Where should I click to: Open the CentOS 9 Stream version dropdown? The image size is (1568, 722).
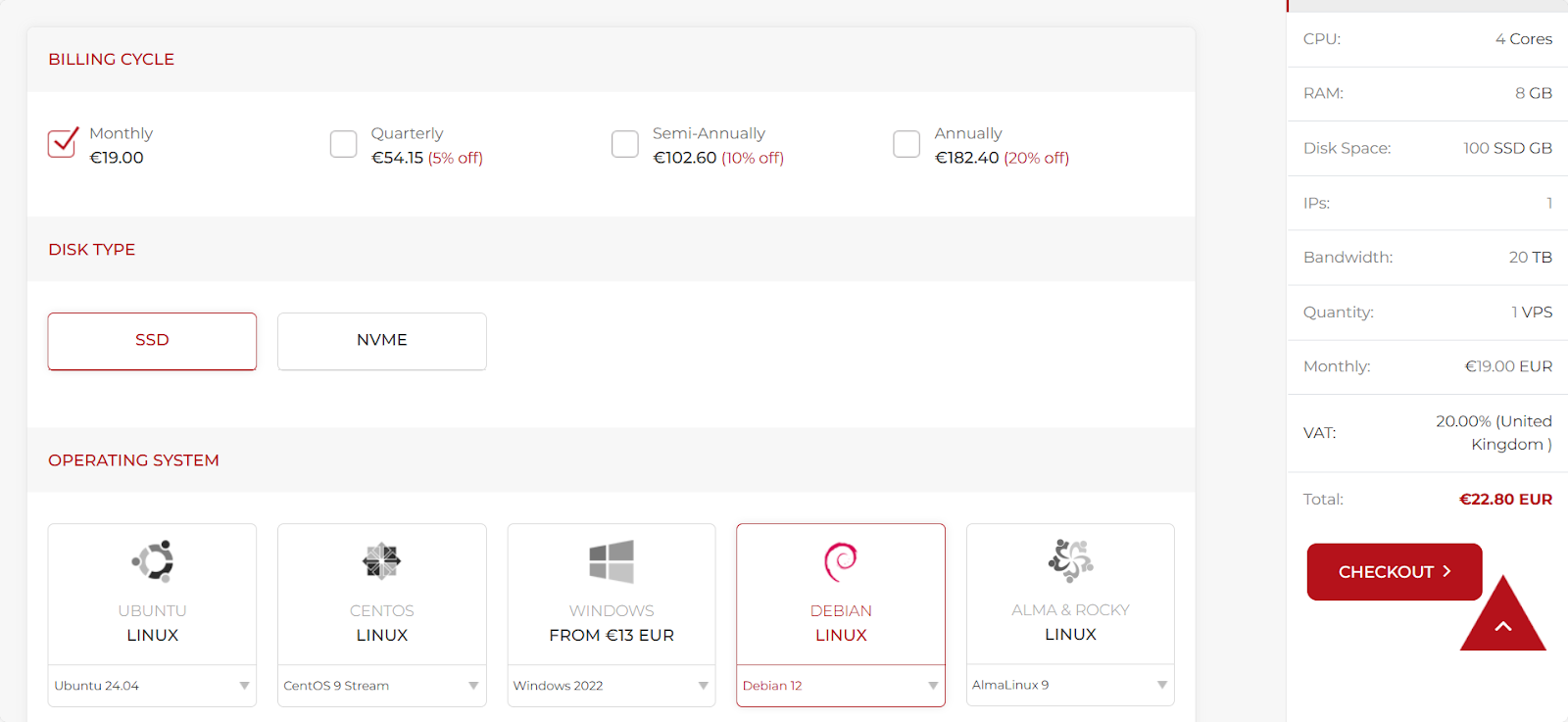tap(381, 686)
